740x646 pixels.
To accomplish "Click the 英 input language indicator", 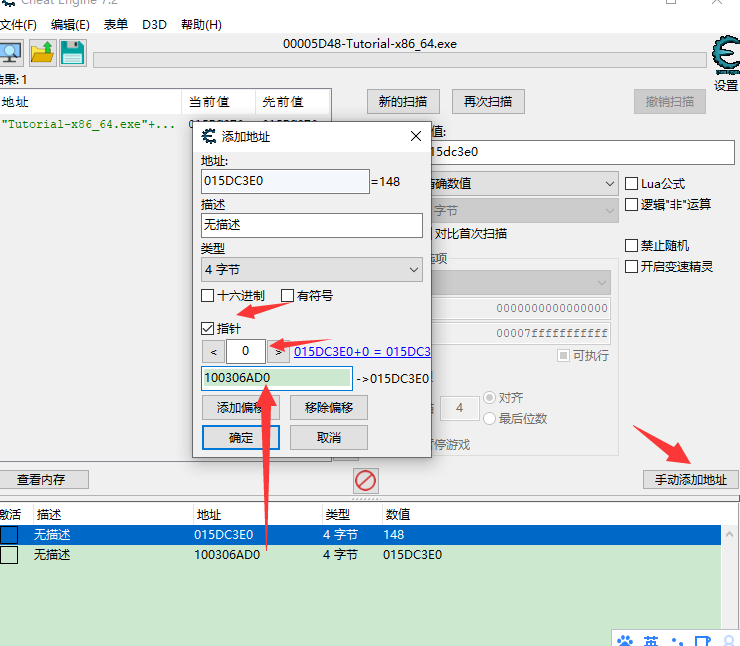I will pyautogui.click(x=651, y=640).
